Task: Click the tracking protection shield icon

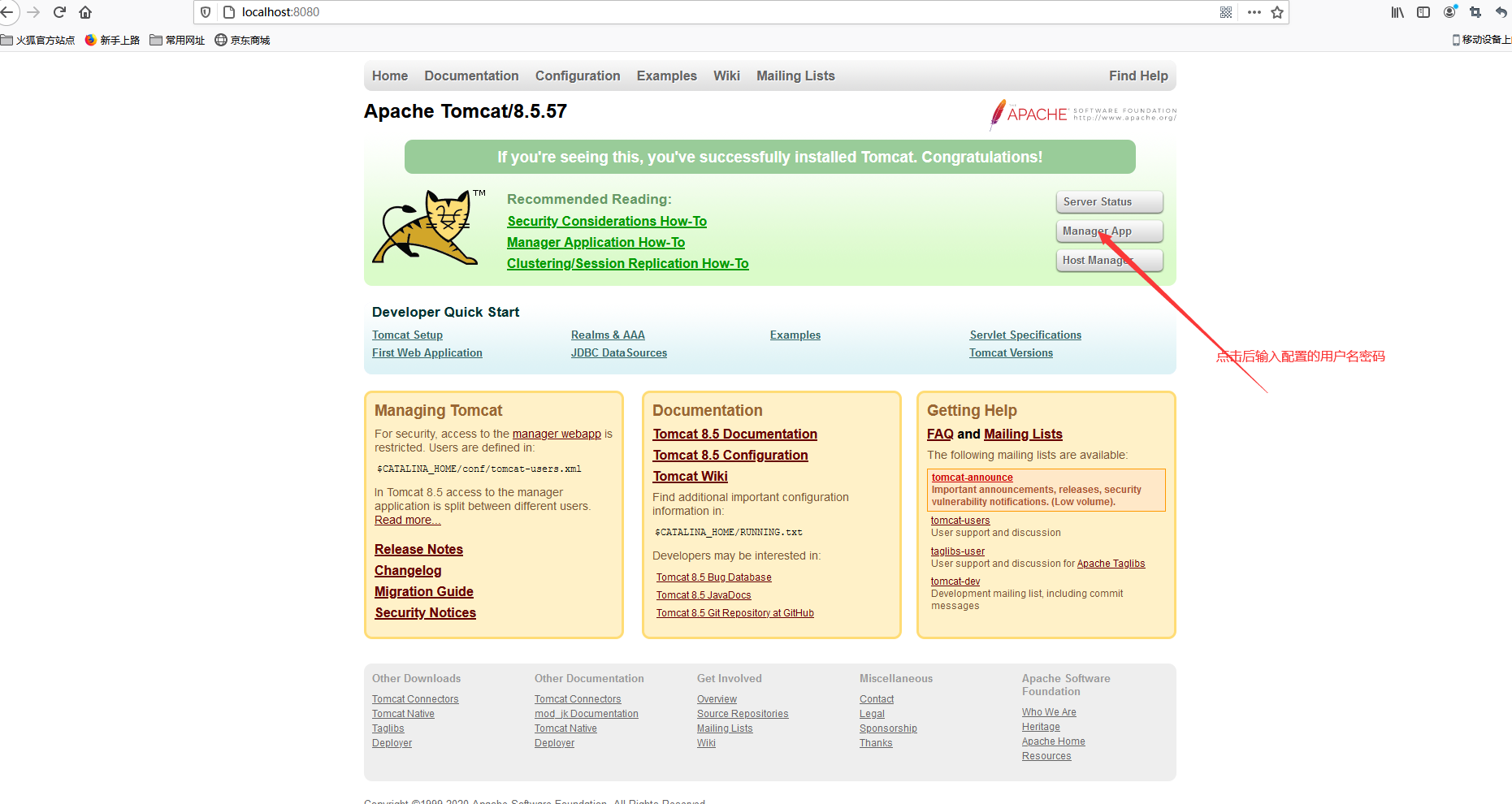Action: pyautogui.click(x=206, y=12)
